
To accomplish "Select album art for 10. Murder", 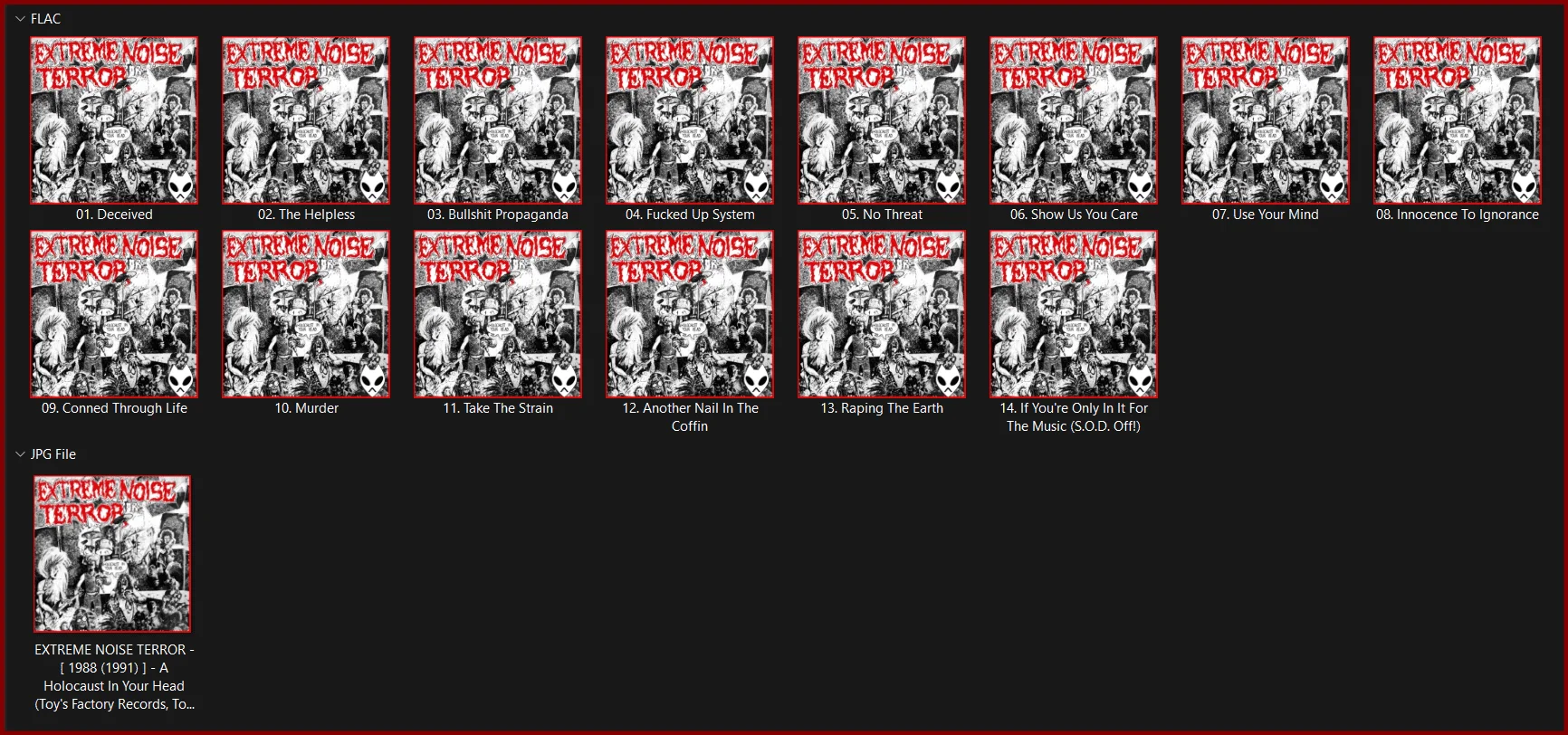I will tap(306, 314).
